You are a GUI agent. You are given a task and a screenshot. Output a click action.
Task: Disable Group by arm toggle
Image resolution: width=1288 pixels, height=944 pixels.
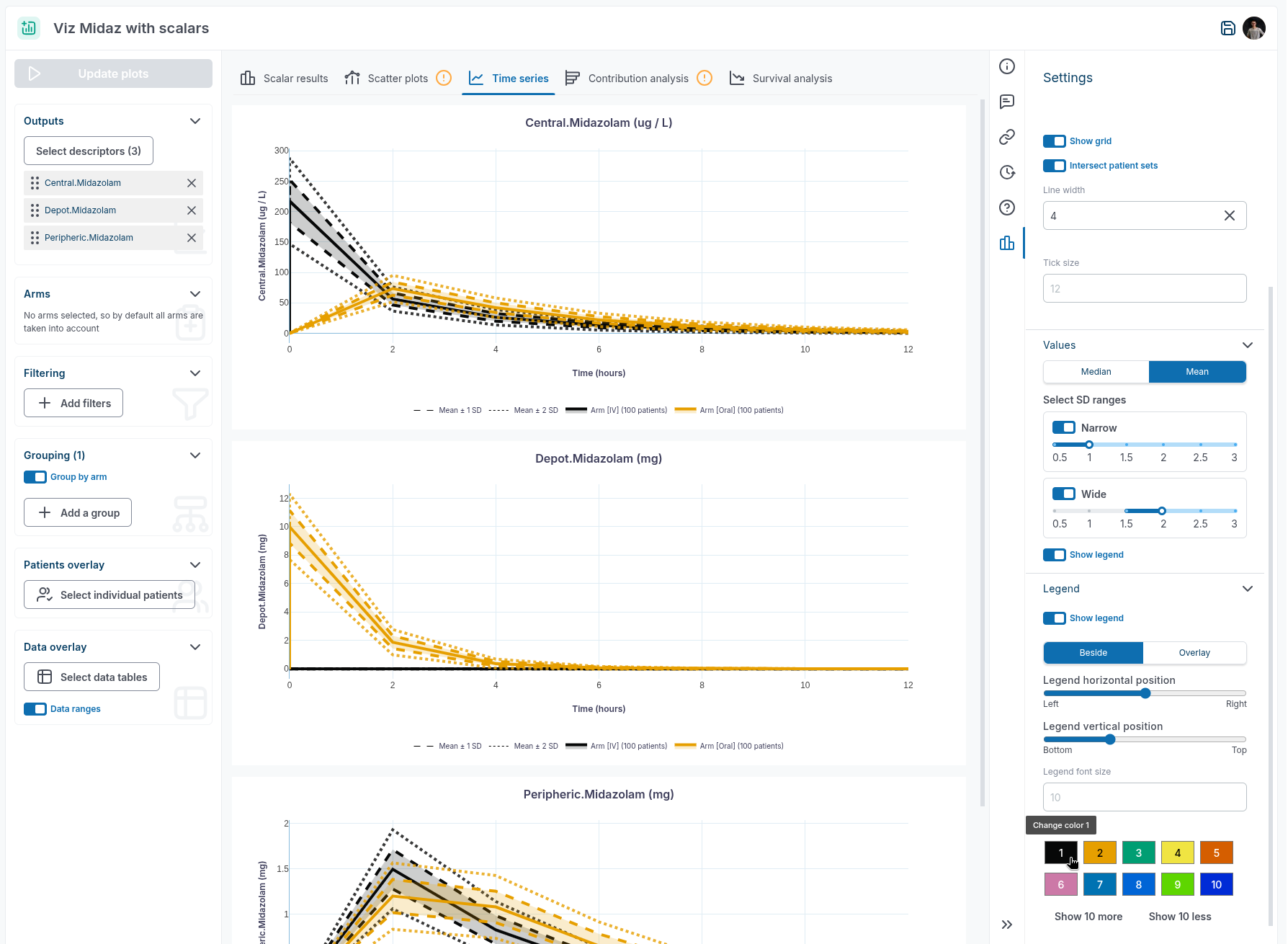click(x=35, y=477)
